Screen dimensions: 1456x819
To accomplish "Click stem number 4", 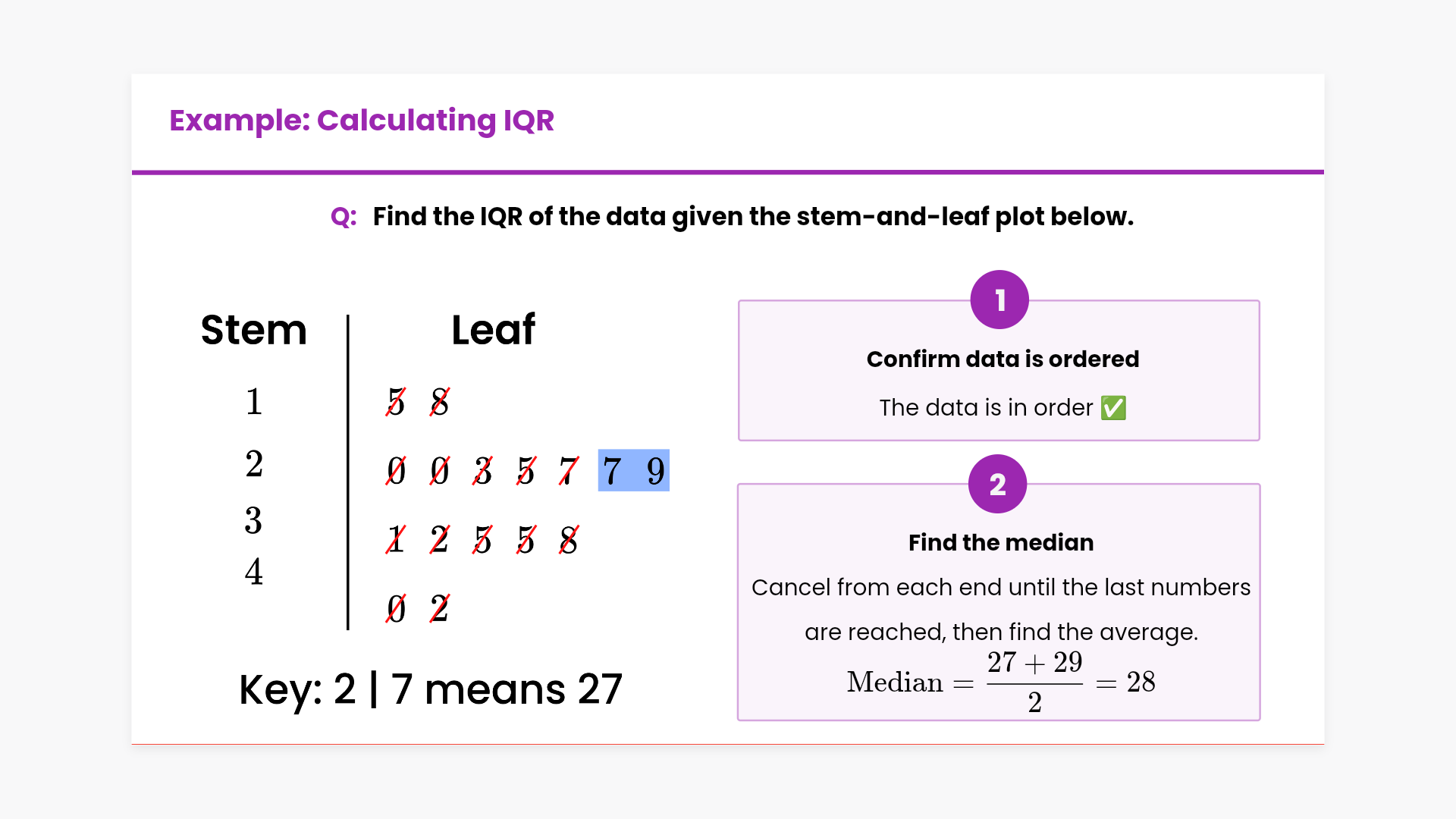I will (x=254, y=572).
